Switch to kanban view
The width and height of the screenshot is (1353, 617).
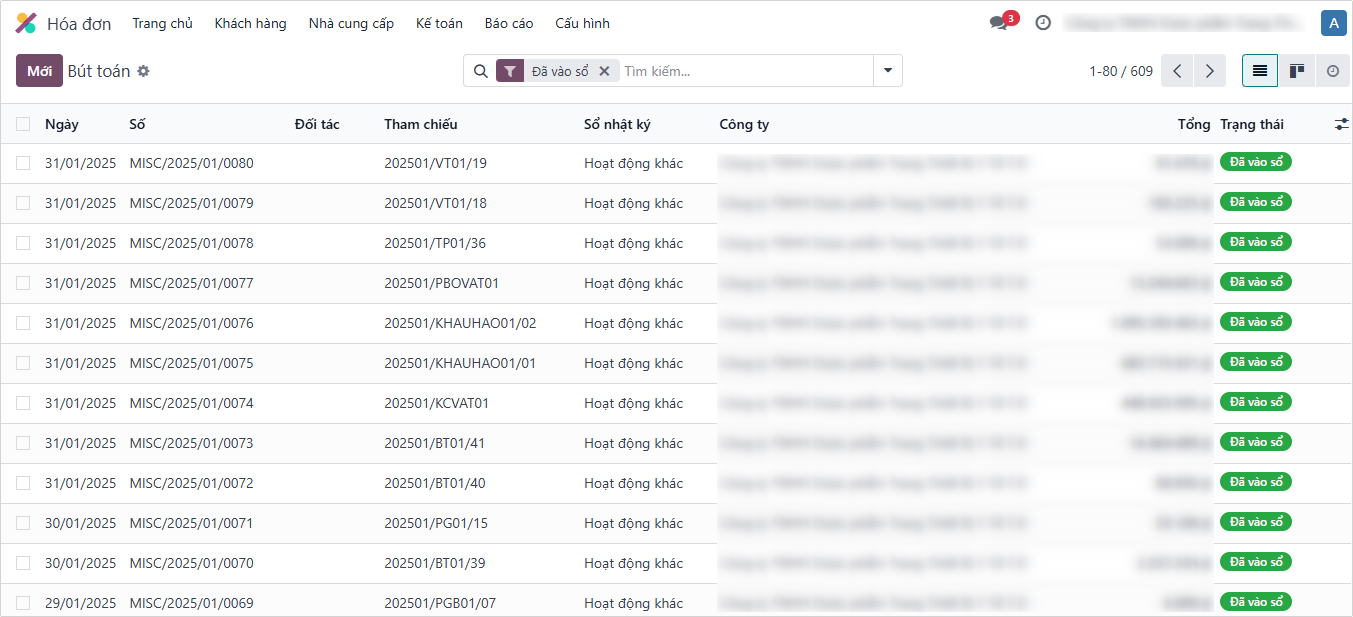pos(1296,71)
